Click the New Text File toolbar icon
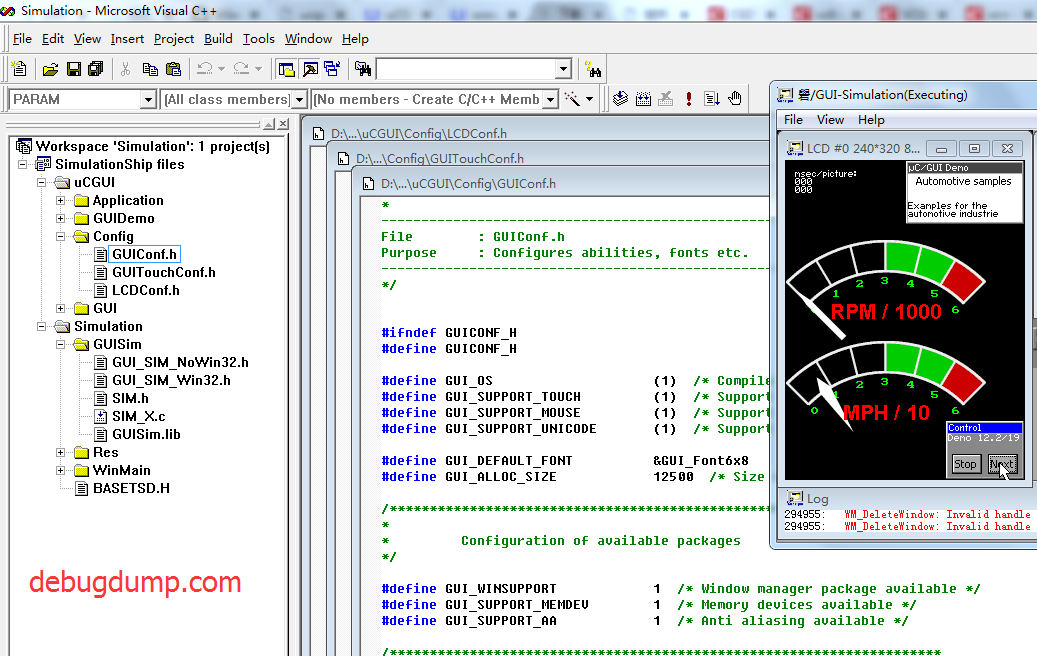The width and height of the screenshot is (1037, 656). (19, 68)
